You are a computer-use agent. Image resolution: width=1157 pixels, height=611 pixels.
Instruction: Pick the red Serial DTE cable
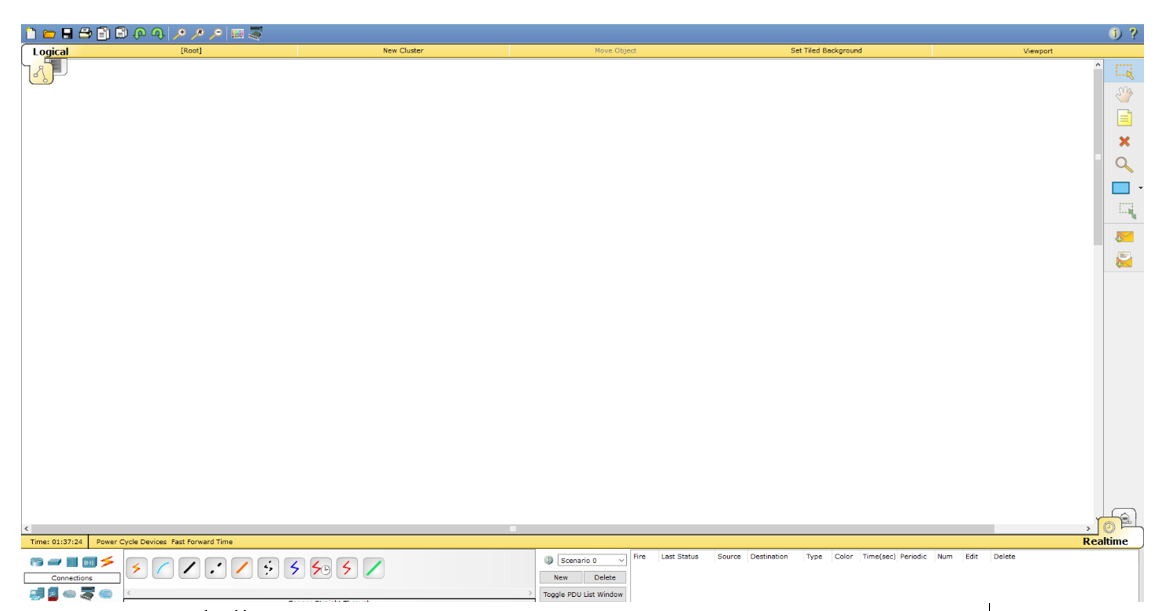[x=347, y=568]
